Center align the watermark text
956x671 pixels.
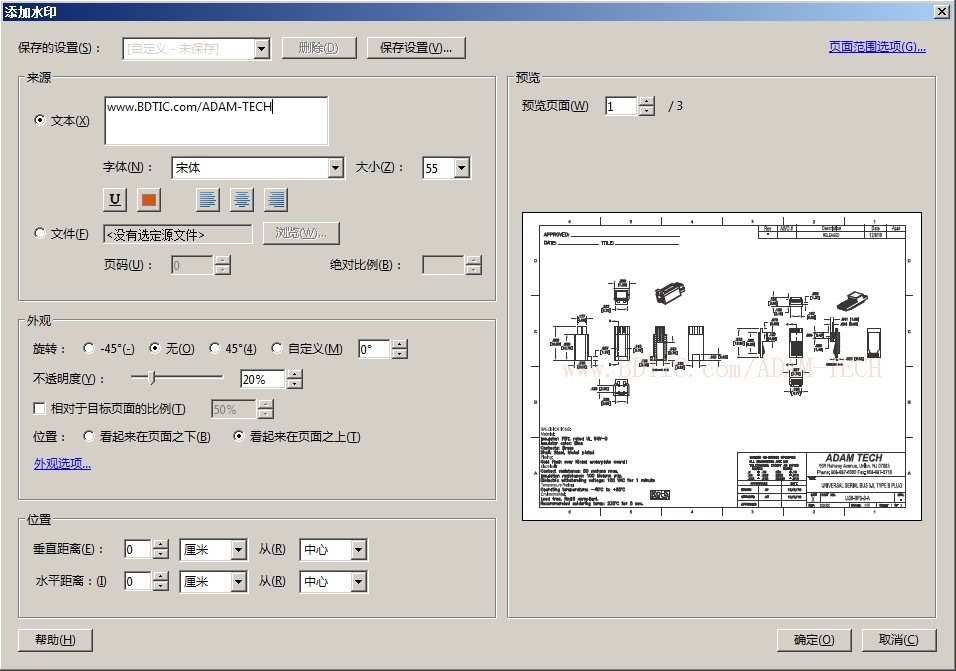(x=242, y=200)
